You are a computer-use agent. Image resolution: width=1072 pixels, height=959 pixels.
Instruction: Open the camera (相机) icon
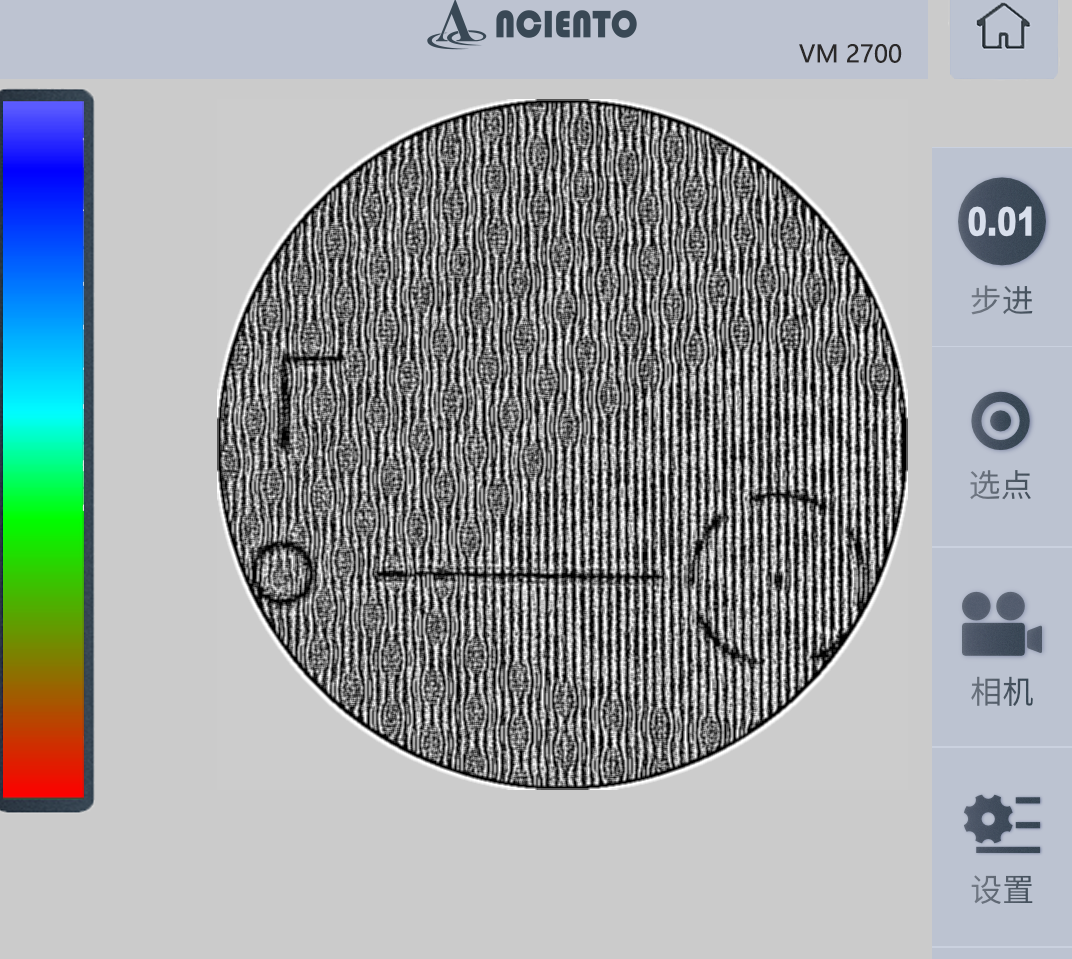point(1000,625)
